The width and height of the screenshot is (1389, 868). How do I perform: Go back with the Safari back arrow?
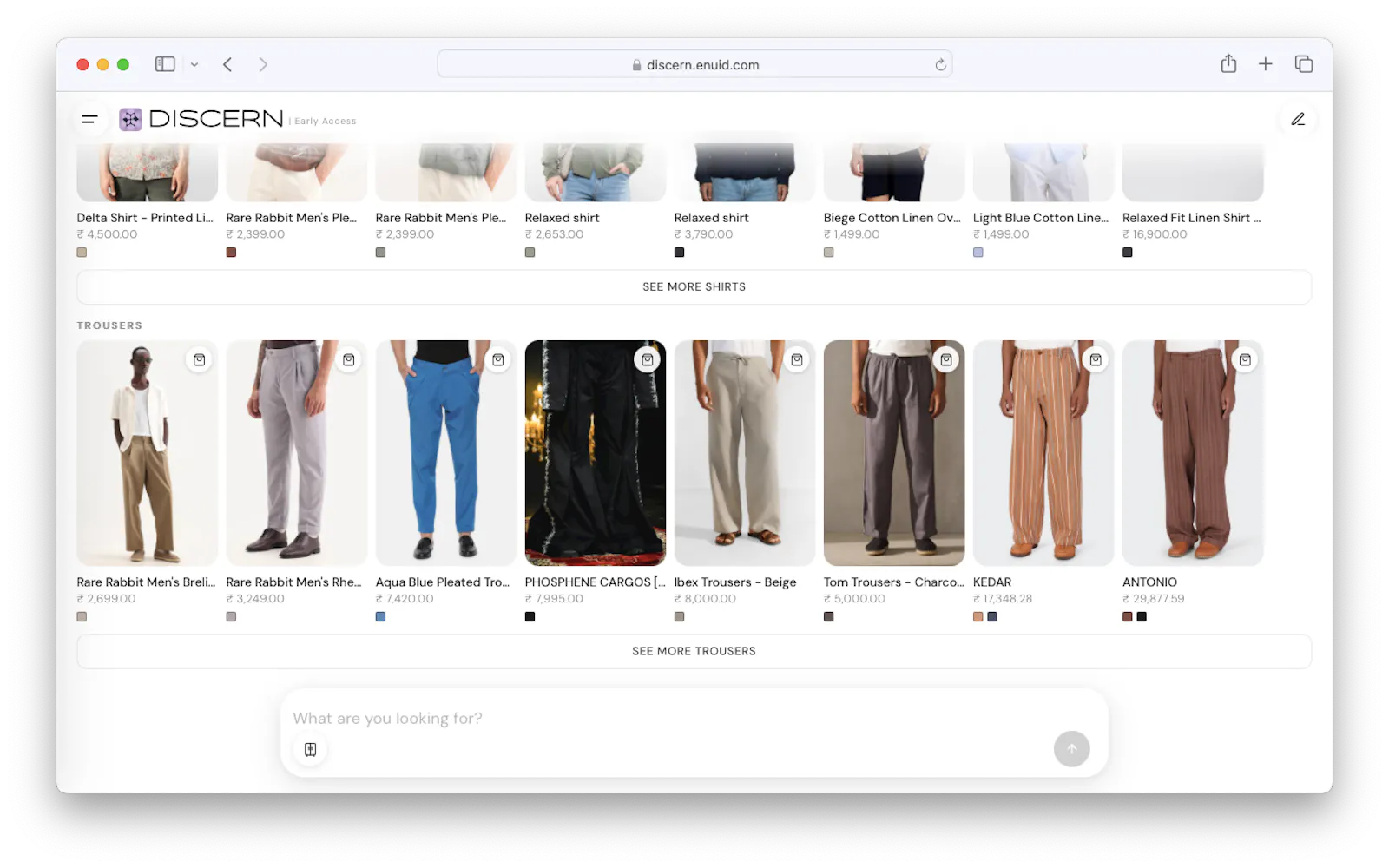tap(227, 64)
